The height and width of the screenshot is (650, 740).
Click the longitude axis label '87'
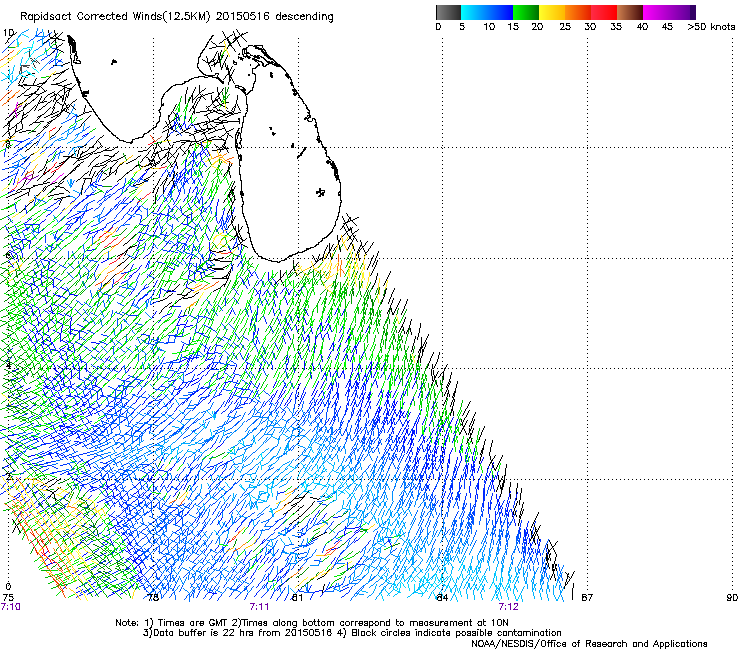[587, 598]
